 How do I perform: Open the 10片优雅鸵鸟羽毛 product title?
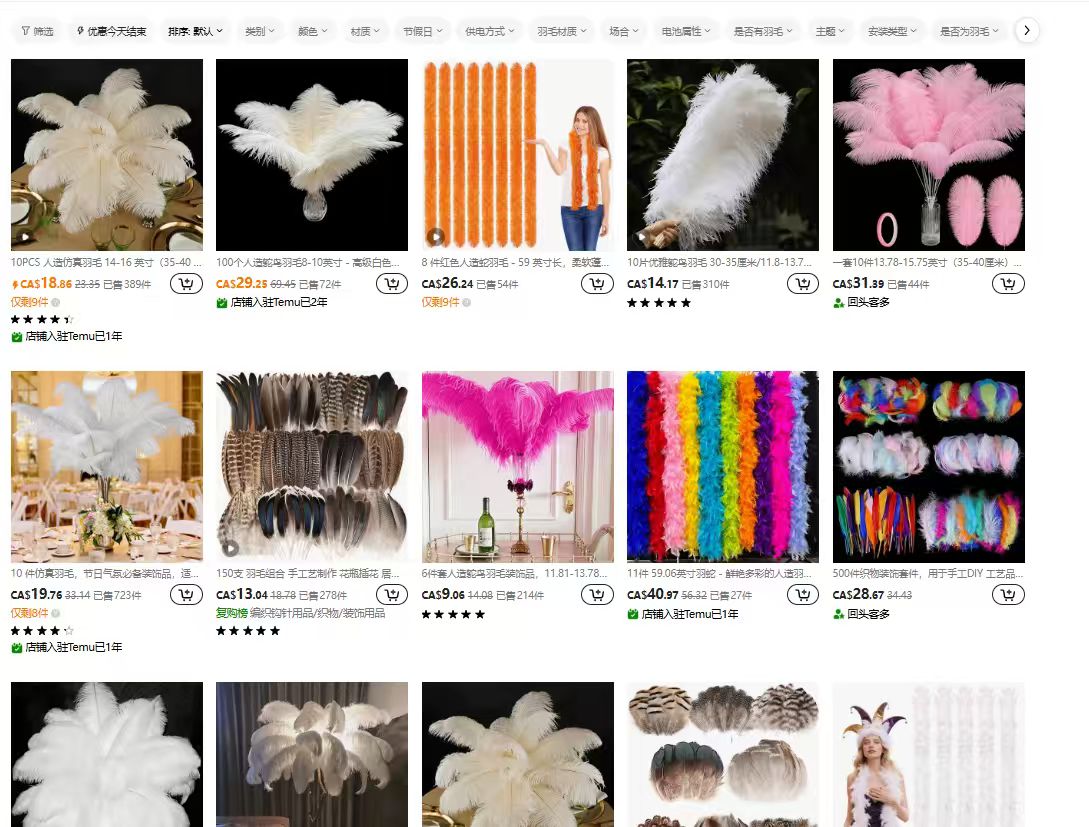coord(720,262)
